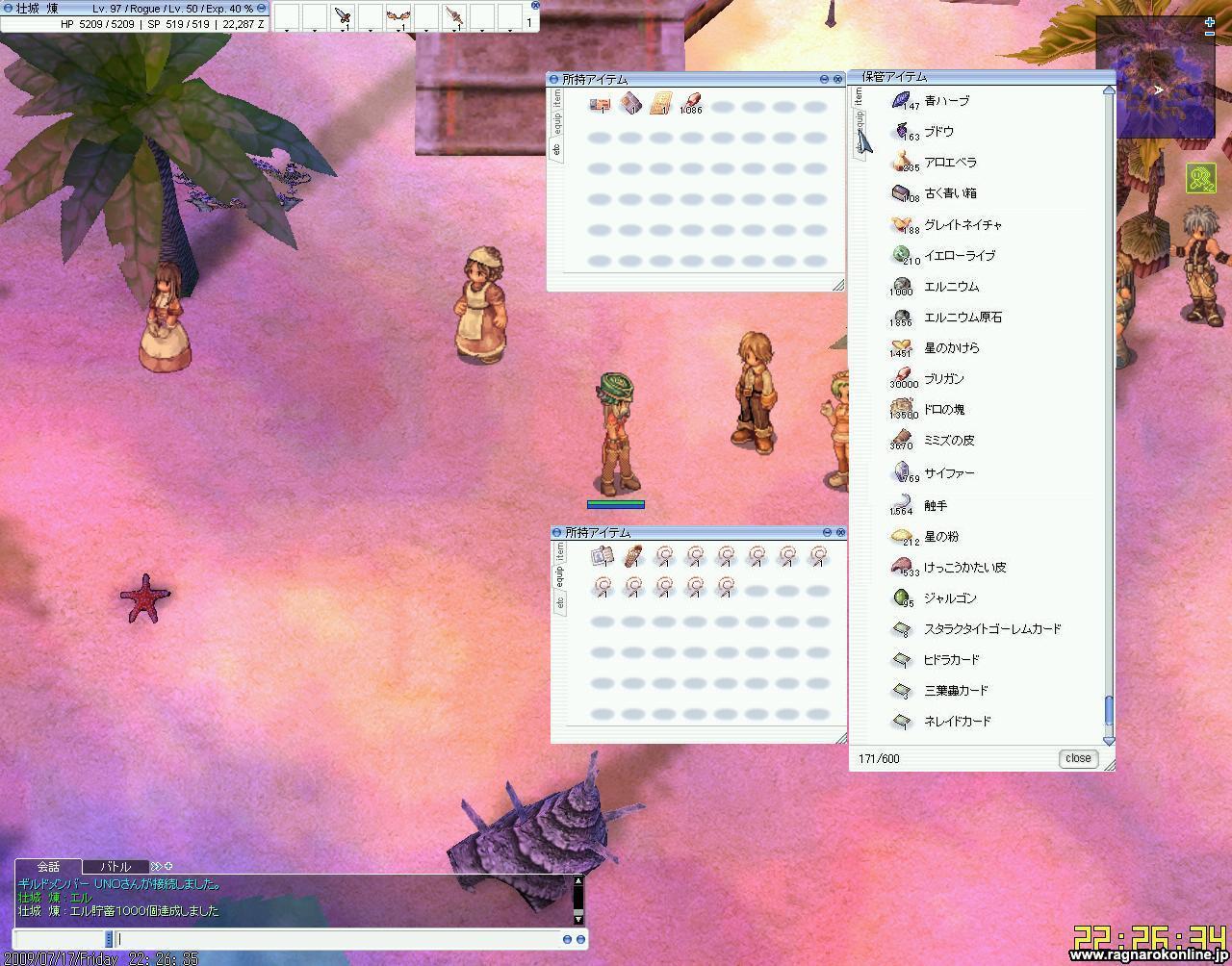
Task: Select the red item stacked 1086
Action: click(691, 104)
